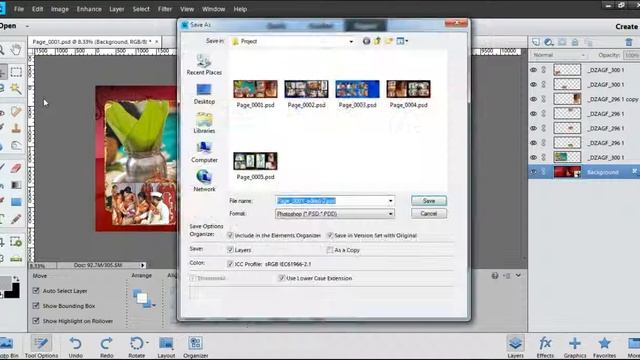Toggle Auto Select Layer option

[x=36, y=291]
